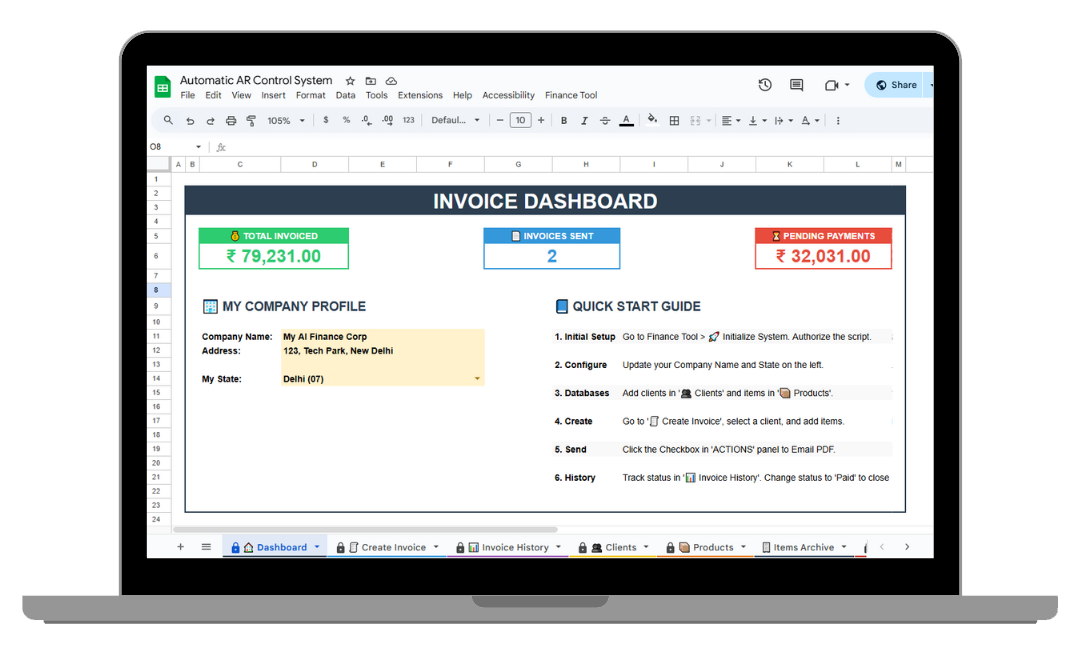This screenshot has width=1080, height=648.
Task: Add a new sheet with the plus button
Action: [180, 547]
